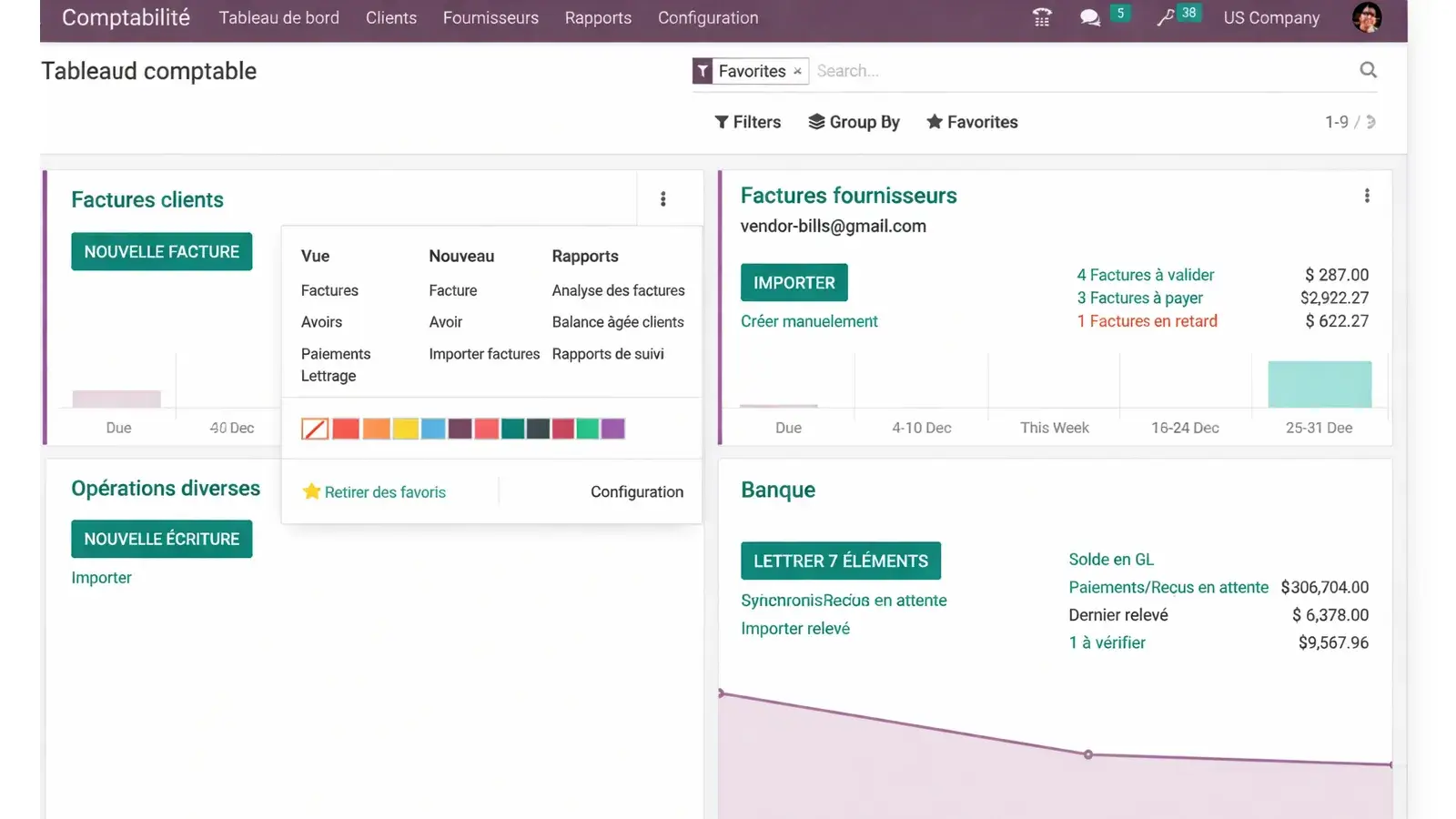This screenshot has height=819, width=1456.
Task: Click the Créer manuellement link
Action: click(808, 321)
